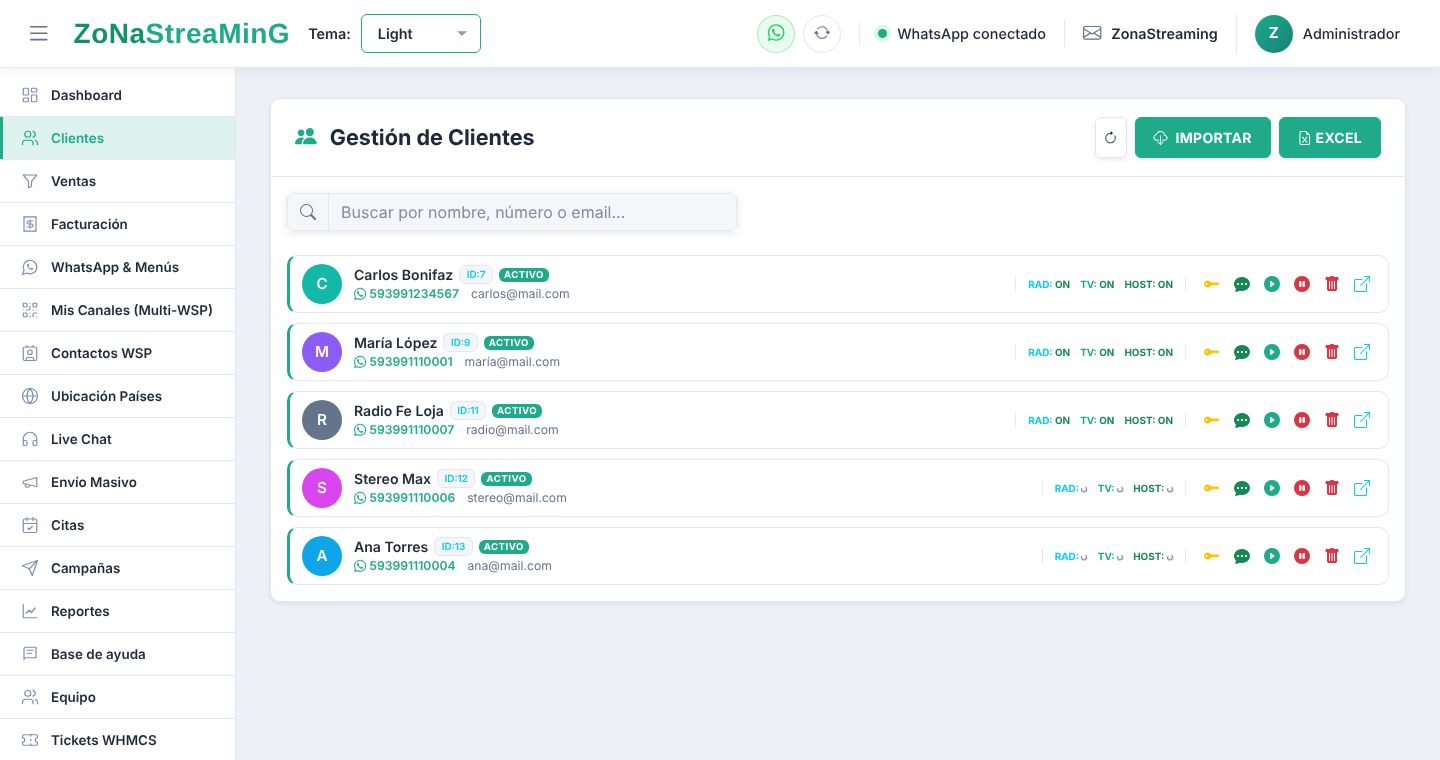Toggle HOST: ON for Radio Fe Loja
The width and height of the screenshot is (1440, 760).
click(1148, 420)
